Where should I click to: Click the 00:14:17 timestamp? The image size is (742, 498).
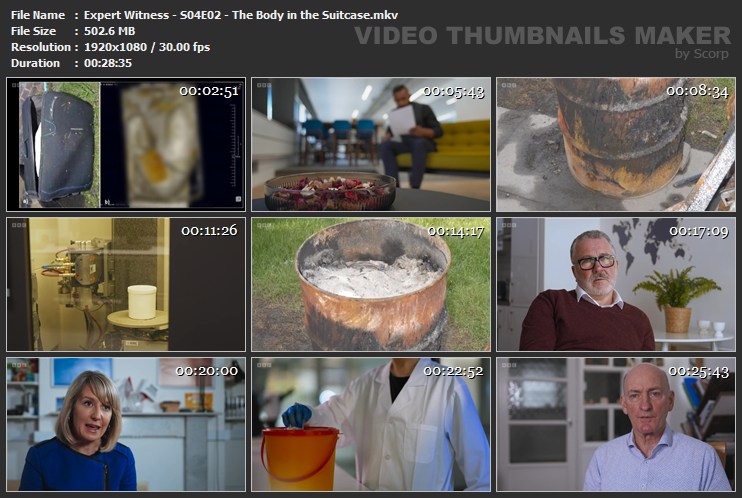(456, 231)
